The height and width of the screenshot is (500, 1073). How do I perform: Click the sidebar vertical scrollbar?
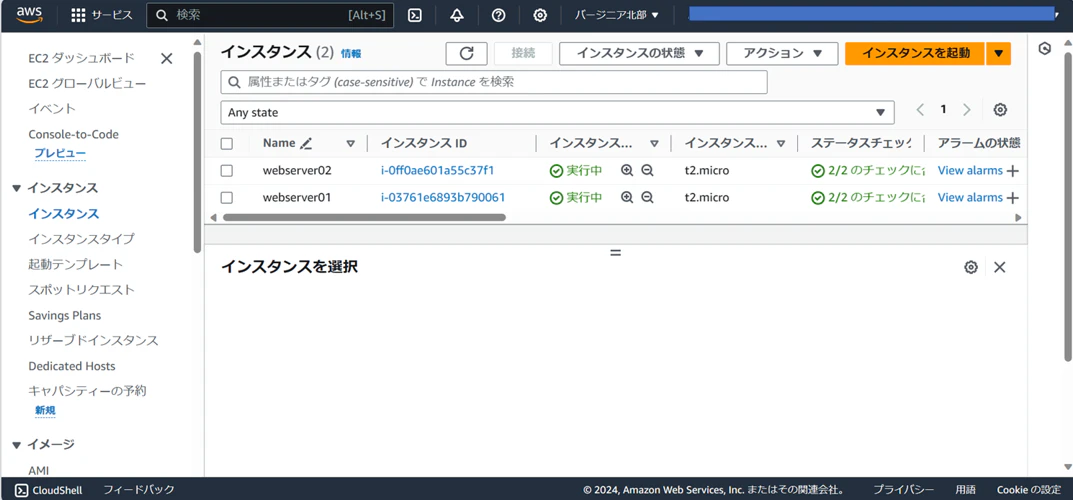[197, 152]
